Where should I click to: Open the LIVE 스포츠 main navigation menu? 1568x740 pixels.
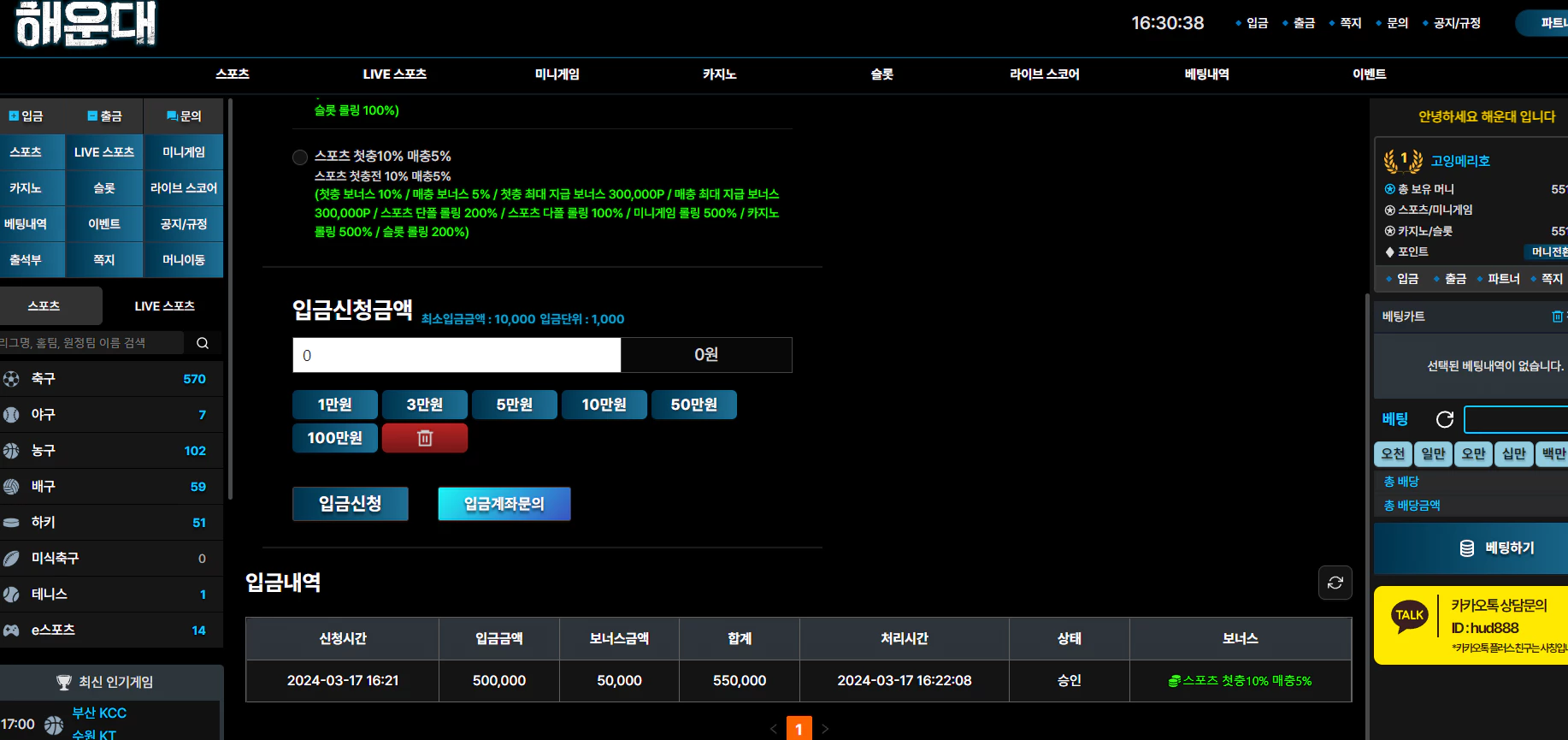[395, 74]
